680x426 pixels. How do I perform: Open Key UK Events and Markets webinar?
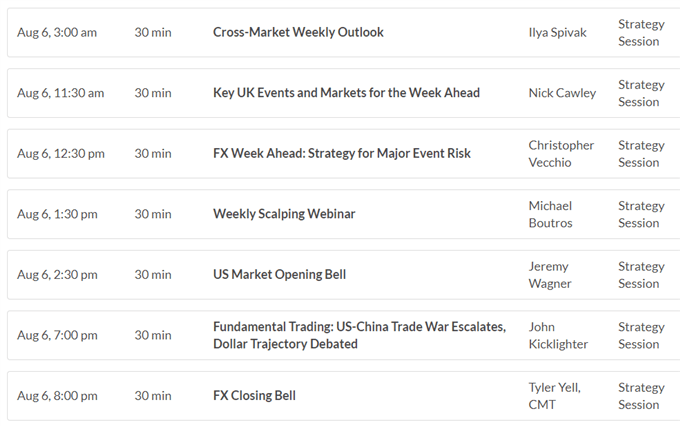pyautogui.click(x=346, y=93)
